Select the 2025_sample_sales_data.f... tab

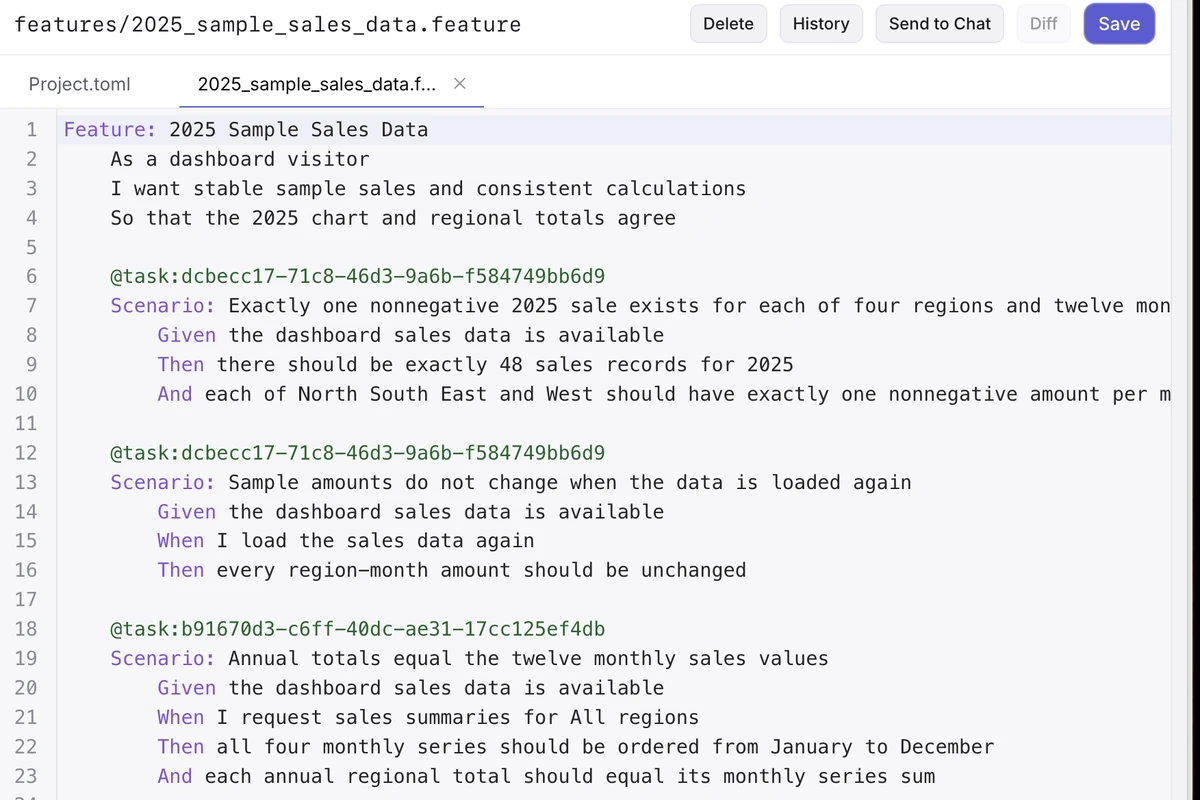[x=316, y=84]
